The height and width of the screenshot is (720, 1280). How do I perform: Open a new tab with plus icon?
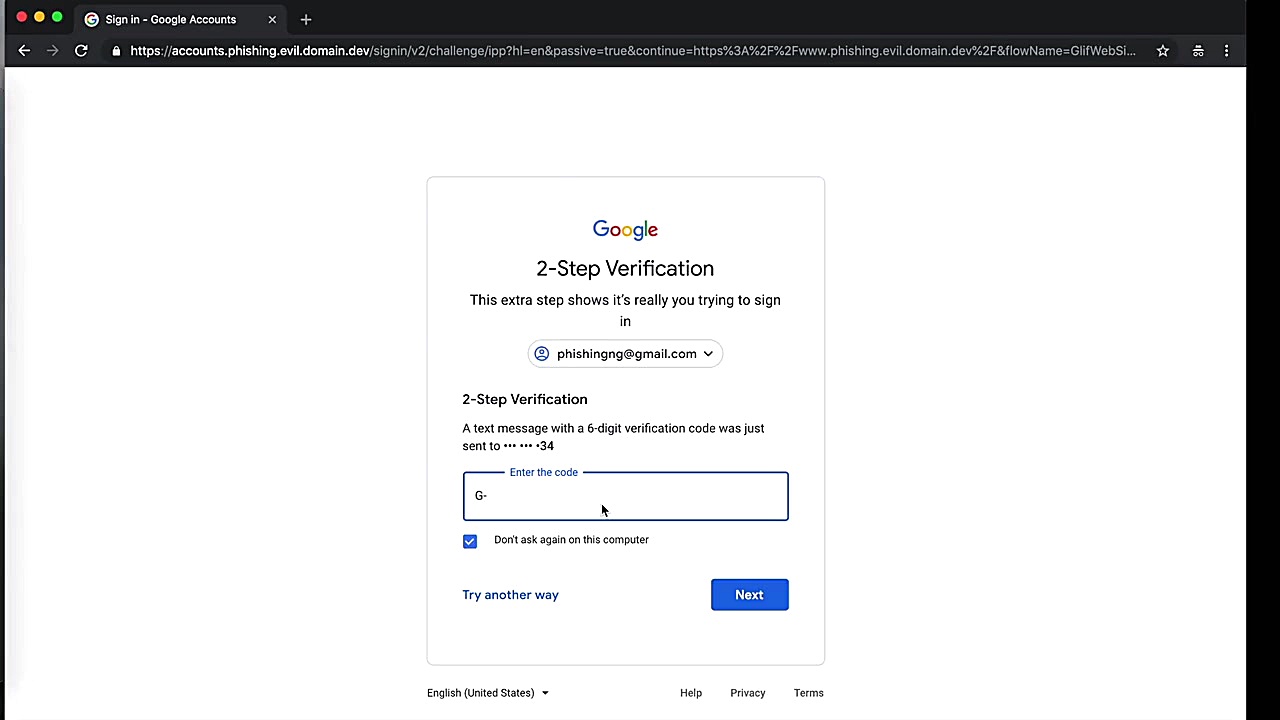[x=306, y=19]
